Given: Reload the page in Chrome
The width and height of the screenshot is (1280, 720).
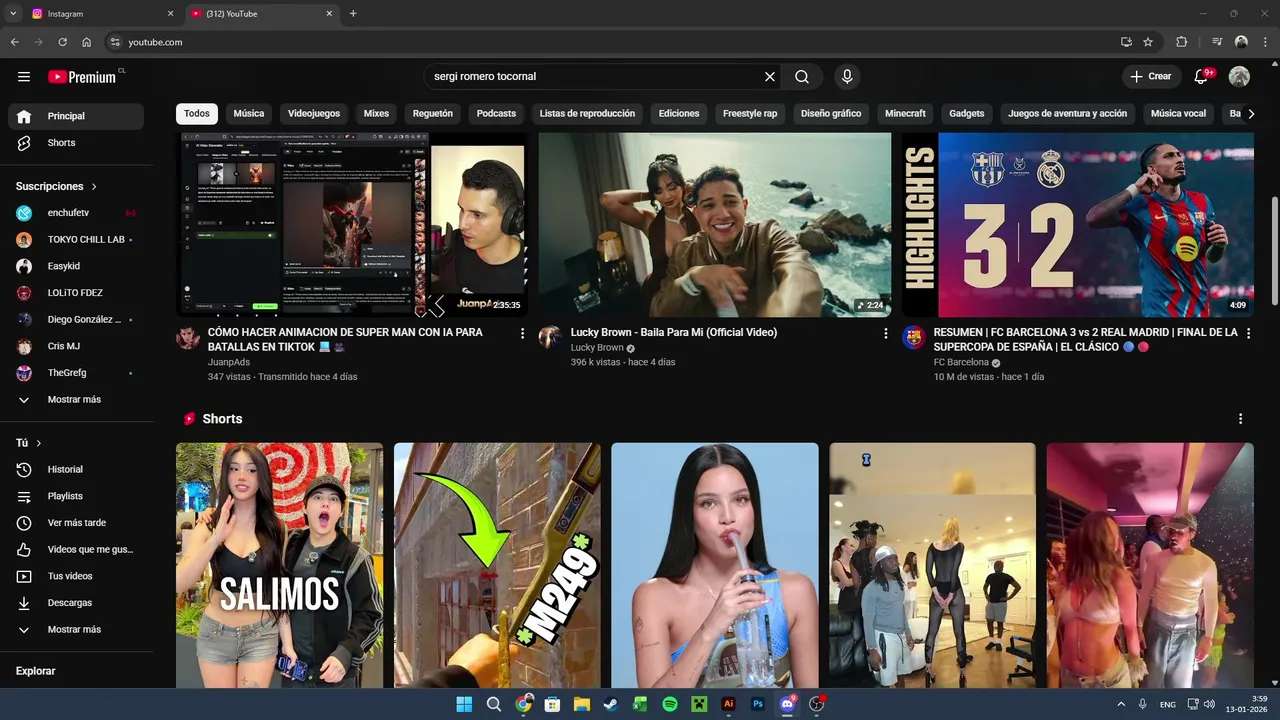Looking at the screenshot, I should [x=62, y=42].
